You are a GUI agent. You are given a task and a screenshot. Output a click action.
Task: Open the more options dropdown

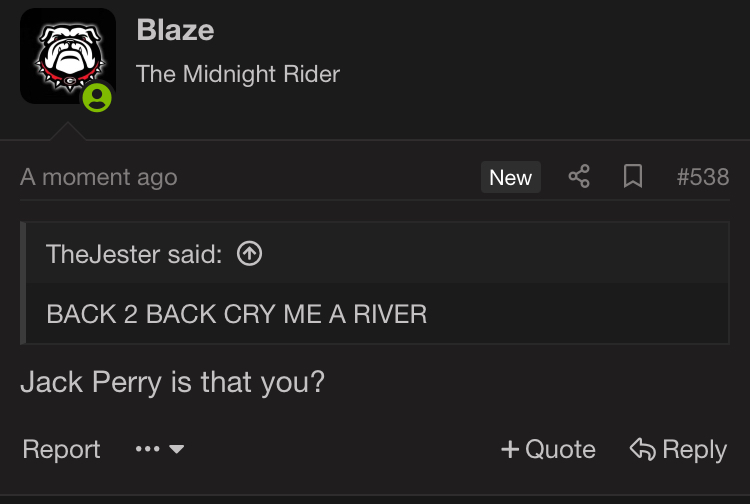[x=160, y=450]
